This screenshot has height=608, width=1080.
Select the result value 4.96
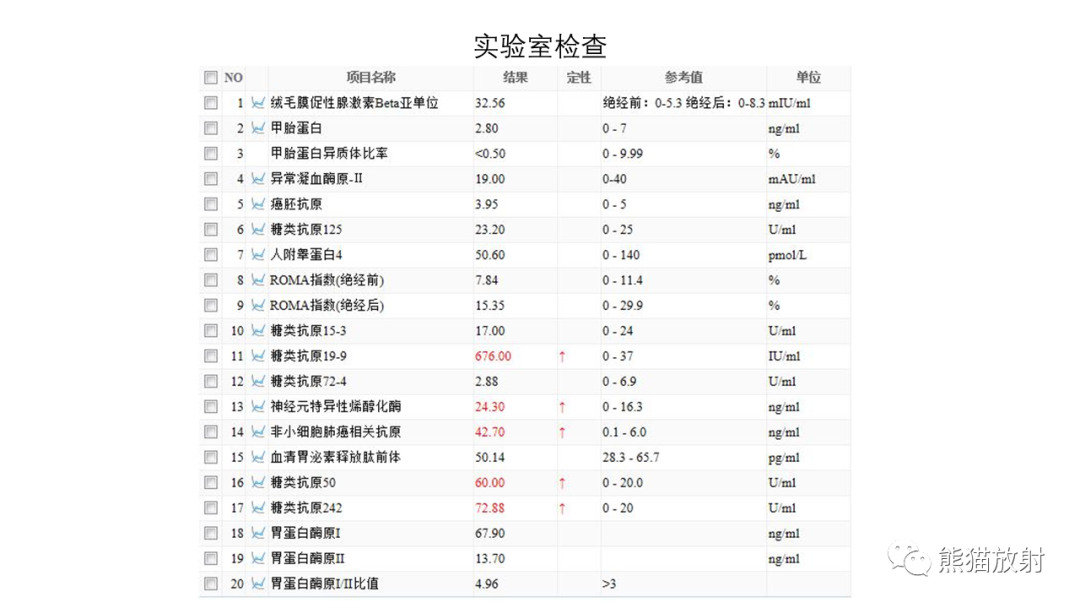click(486, 584)
